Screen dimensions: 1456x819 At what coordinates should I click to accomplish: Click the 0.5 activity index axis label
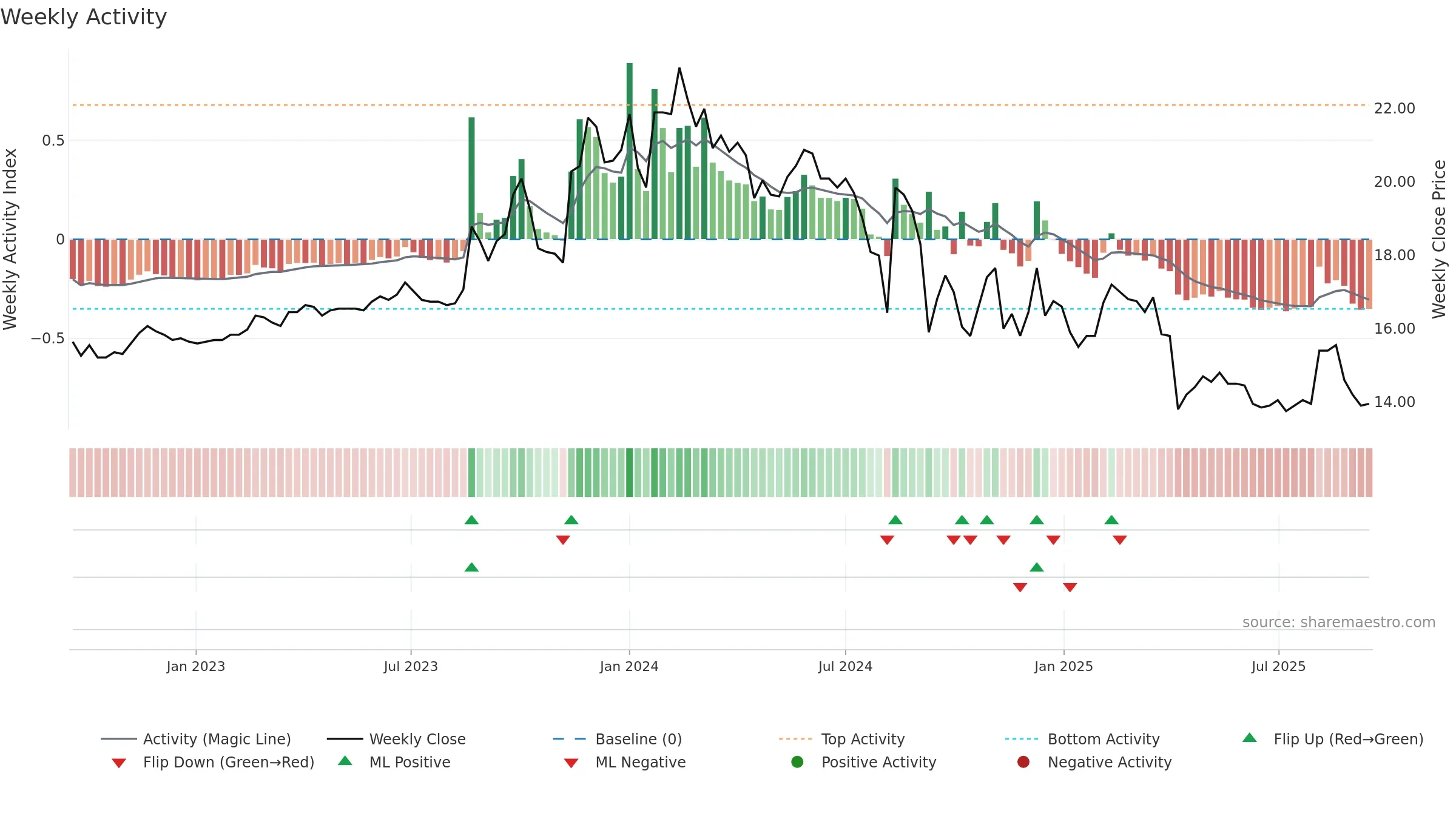[x=53, y=141]
